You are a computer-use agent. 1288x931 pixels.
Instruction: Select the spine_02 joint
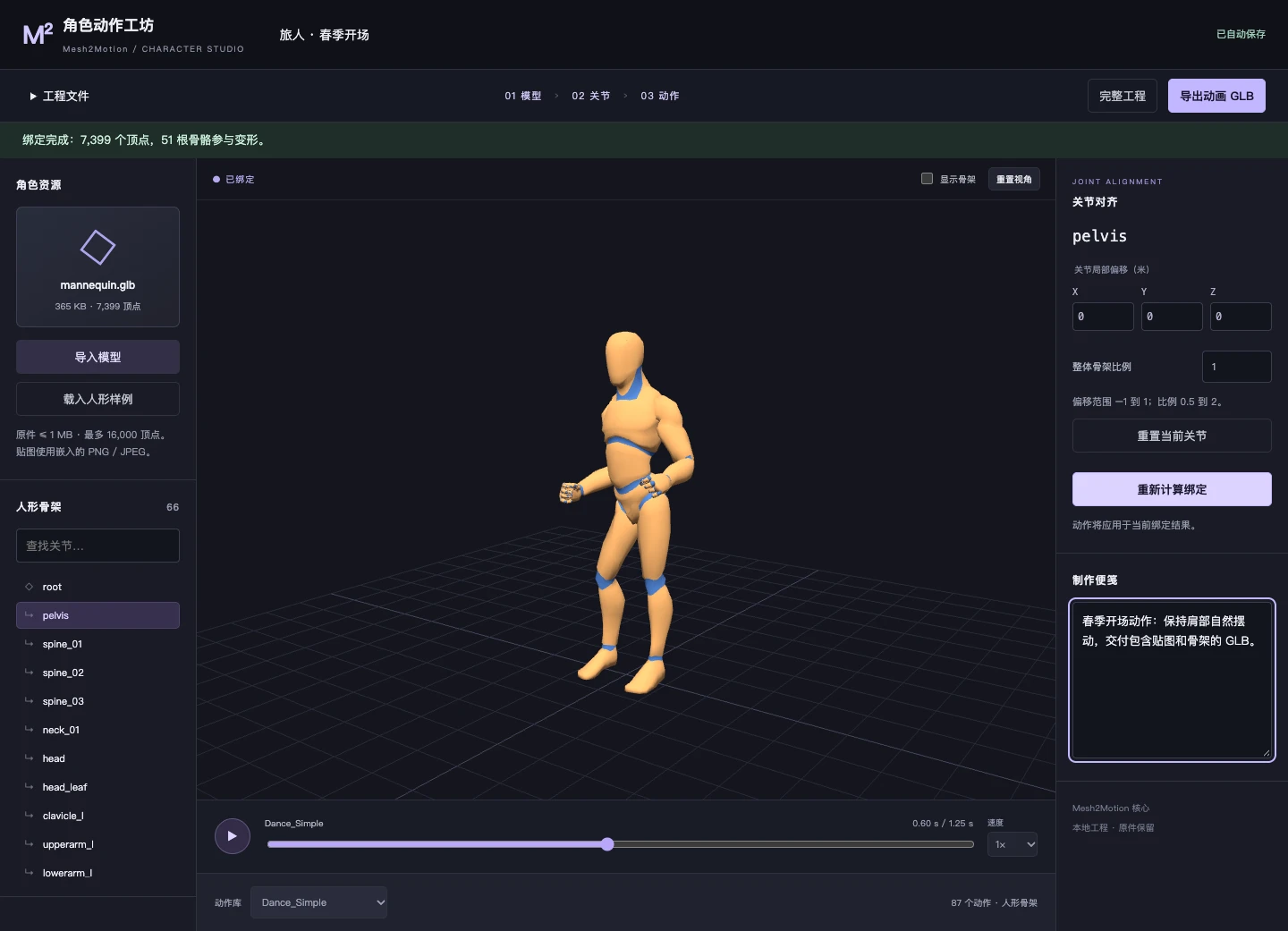coord(97,673)
